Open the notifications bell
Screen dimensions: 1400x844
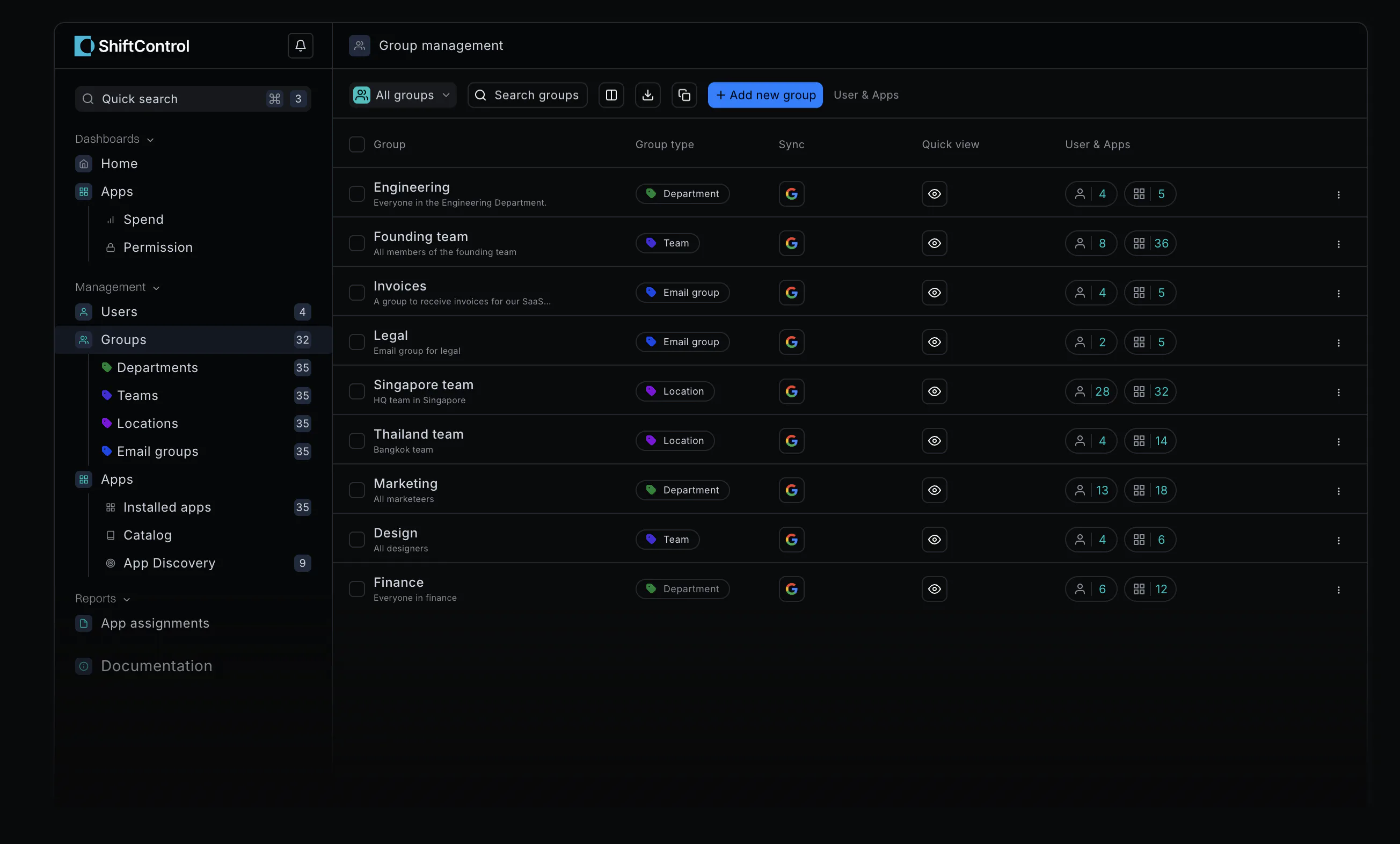pyautogui.click(x=300, y=46)
